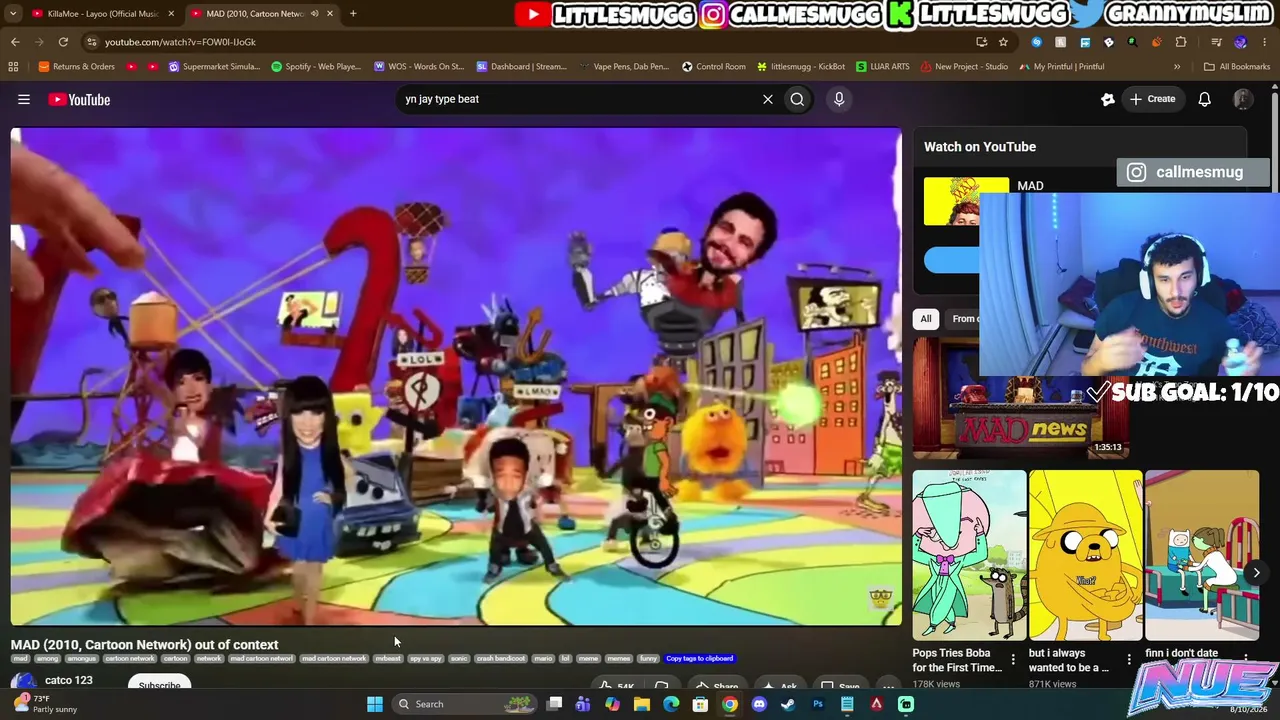Image resolution: width=1280 pixels, height=720 pixels.
Task: Click the mrbeast video tag
Action: (x=388, y=659)
